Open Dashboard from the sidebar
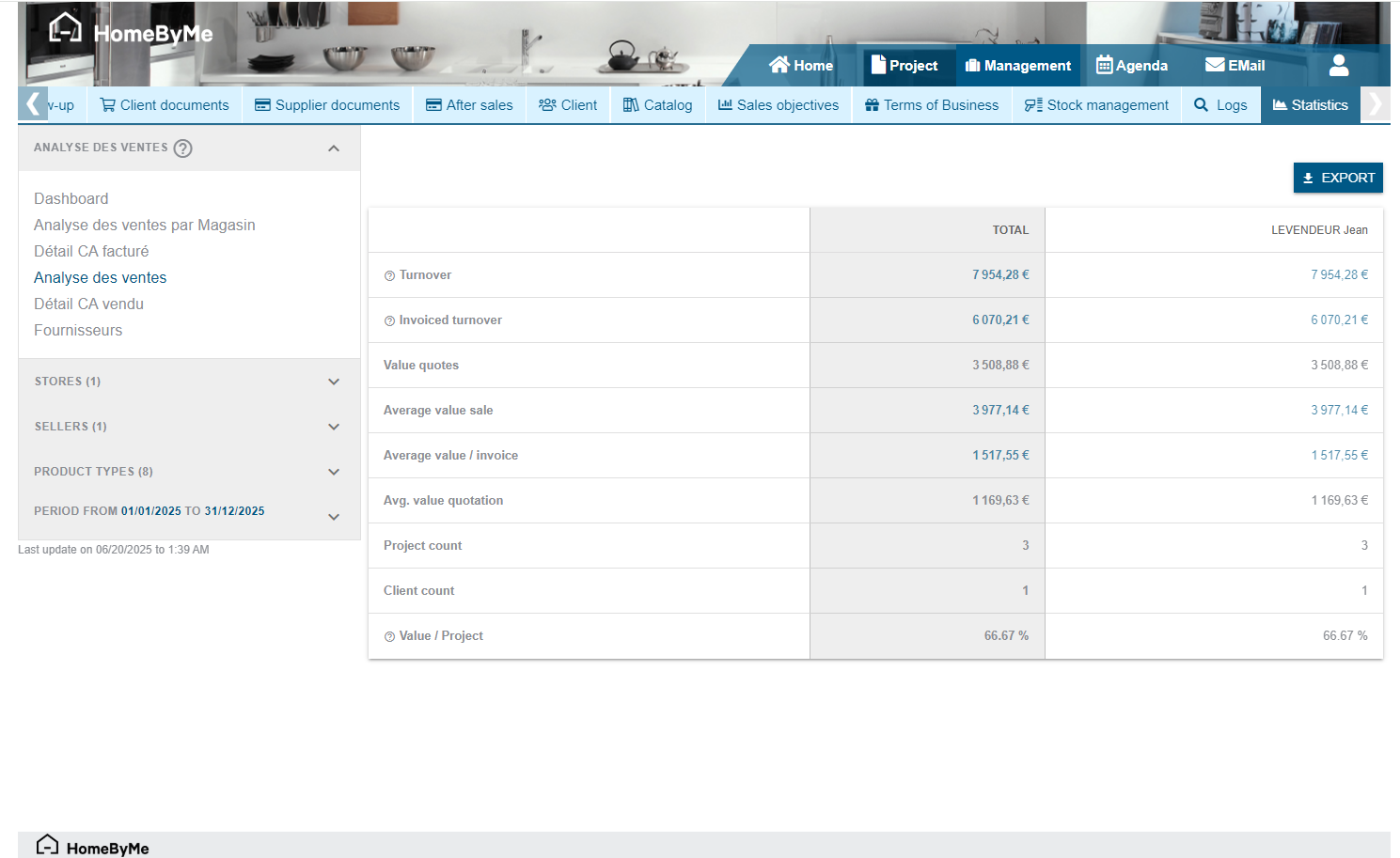Image resolution: width=1400 pixels, height=858 pixels. [x=71, y=198]
